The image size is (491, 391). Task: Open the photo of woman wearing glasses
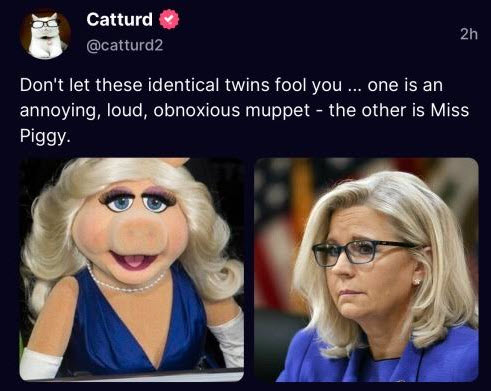[366, 270]
